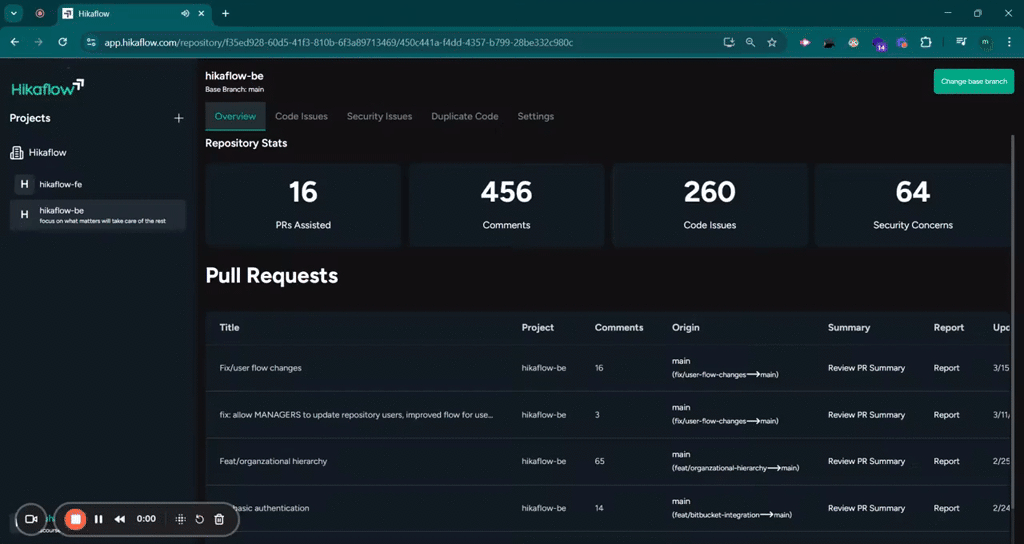Bookmark this page with the star icon
Image resolution: width=1024 pixels, height=544 pixels.
[x=772, y=43]
